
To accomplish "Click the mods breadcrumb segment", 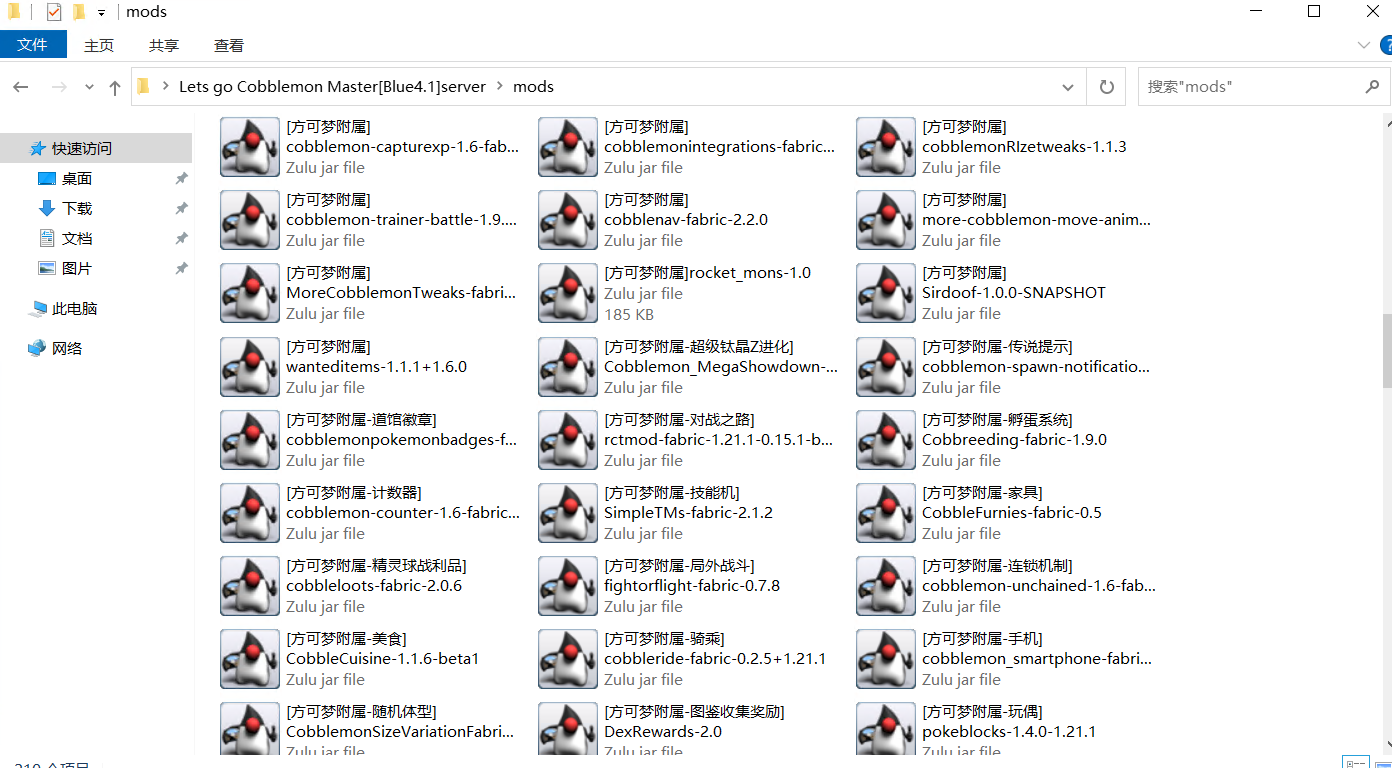I will click(x=533, y=87).
